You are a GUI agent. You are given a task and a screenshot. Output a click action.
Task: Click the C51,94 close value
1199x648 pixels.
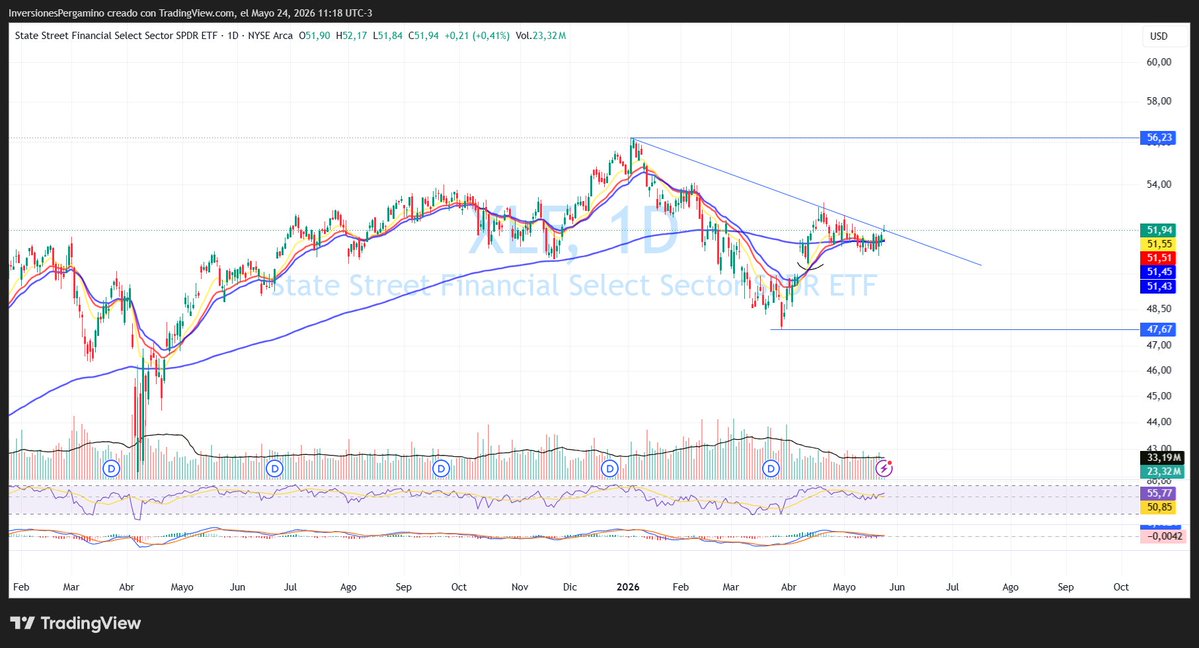coord(424,35)
